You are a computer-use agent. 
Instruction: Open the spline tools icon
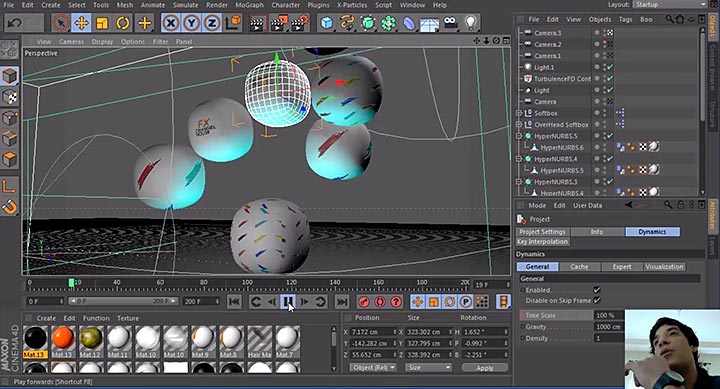tap(347, 23)
